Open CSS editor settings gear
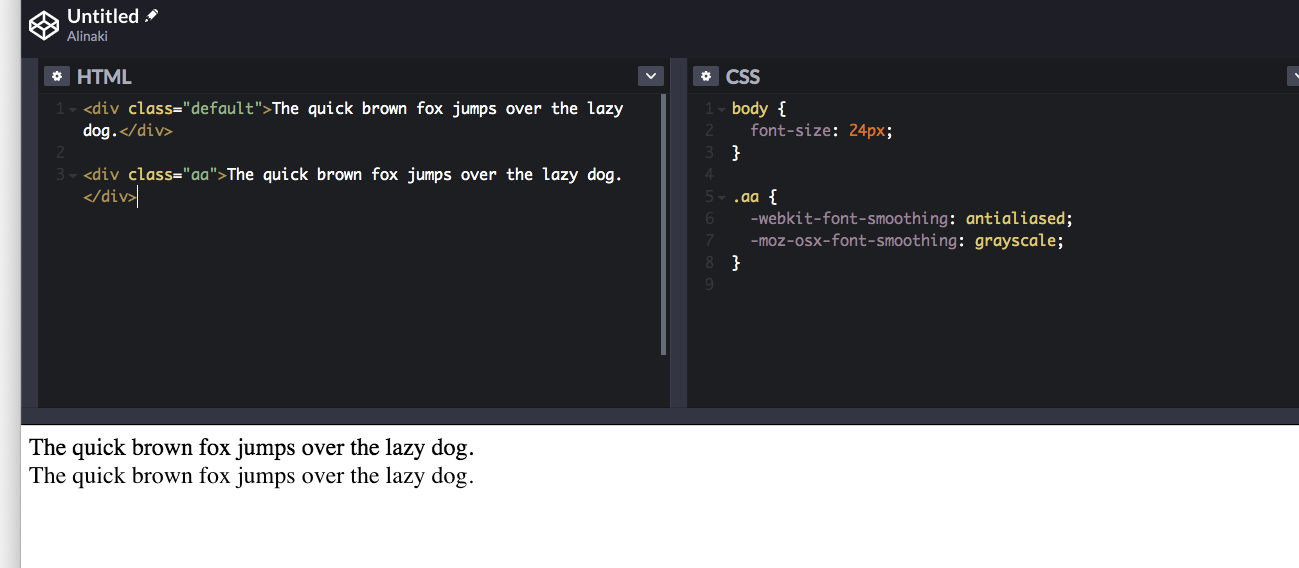The image size is (1299, 568). [x=706, y=76]
